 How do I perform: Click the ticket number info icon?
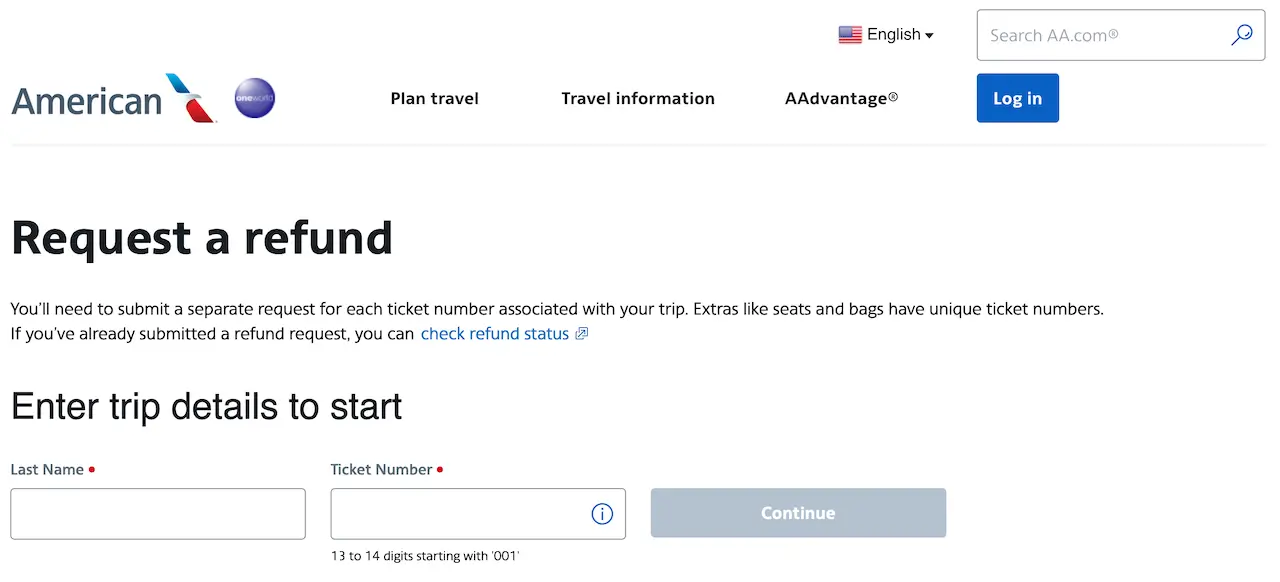tap(602, 514)
